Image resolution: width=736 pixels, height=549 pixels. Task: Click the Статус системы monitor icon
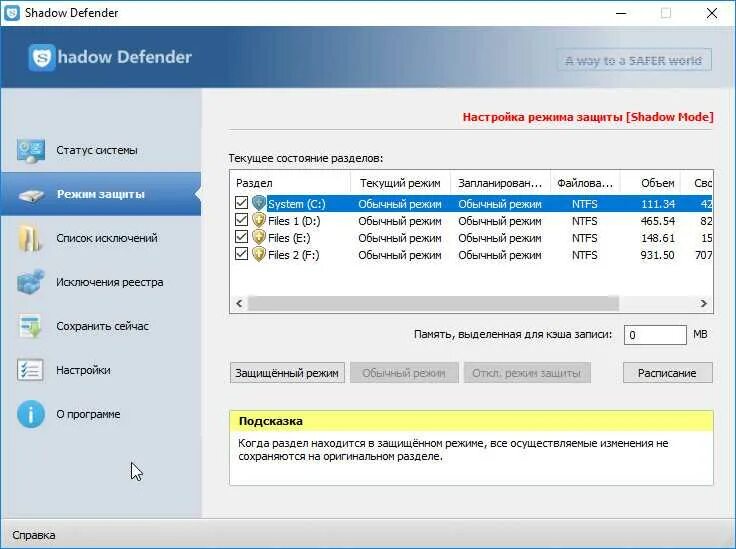[x=31, y=151]
